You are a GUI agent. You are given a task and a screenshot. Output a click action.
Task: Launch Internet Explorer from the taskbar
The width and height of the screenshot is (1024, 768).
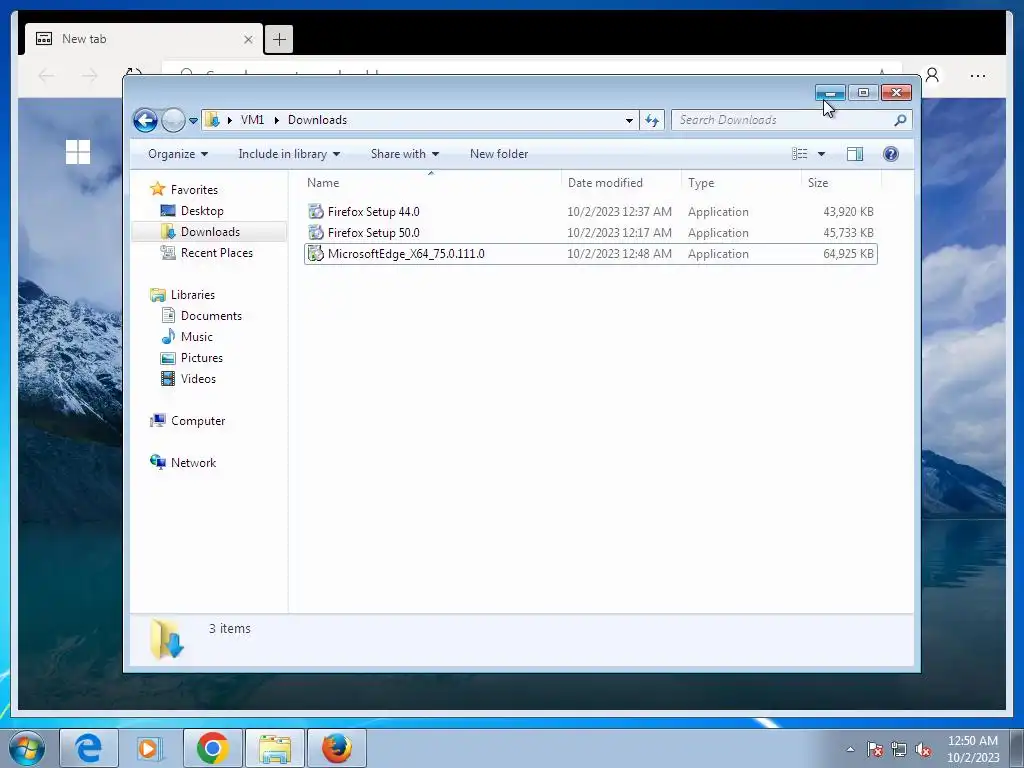coord(89,748)
